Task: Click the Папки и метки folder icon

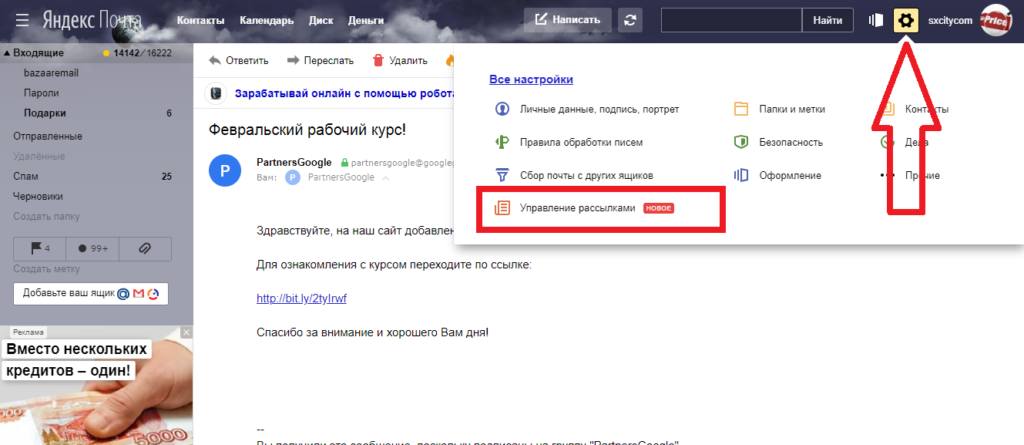Action: [741, 109]
